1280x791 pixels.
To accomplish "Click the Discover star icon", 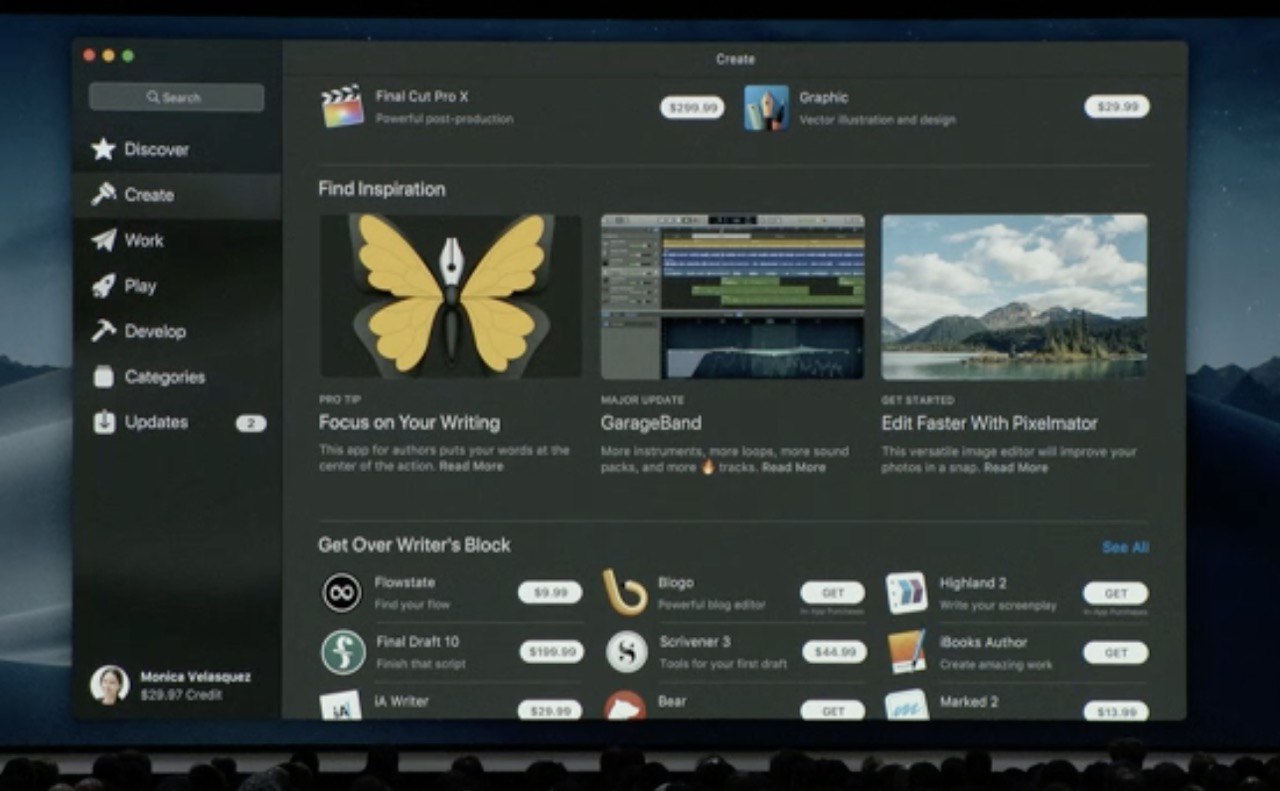I will 104,149.
